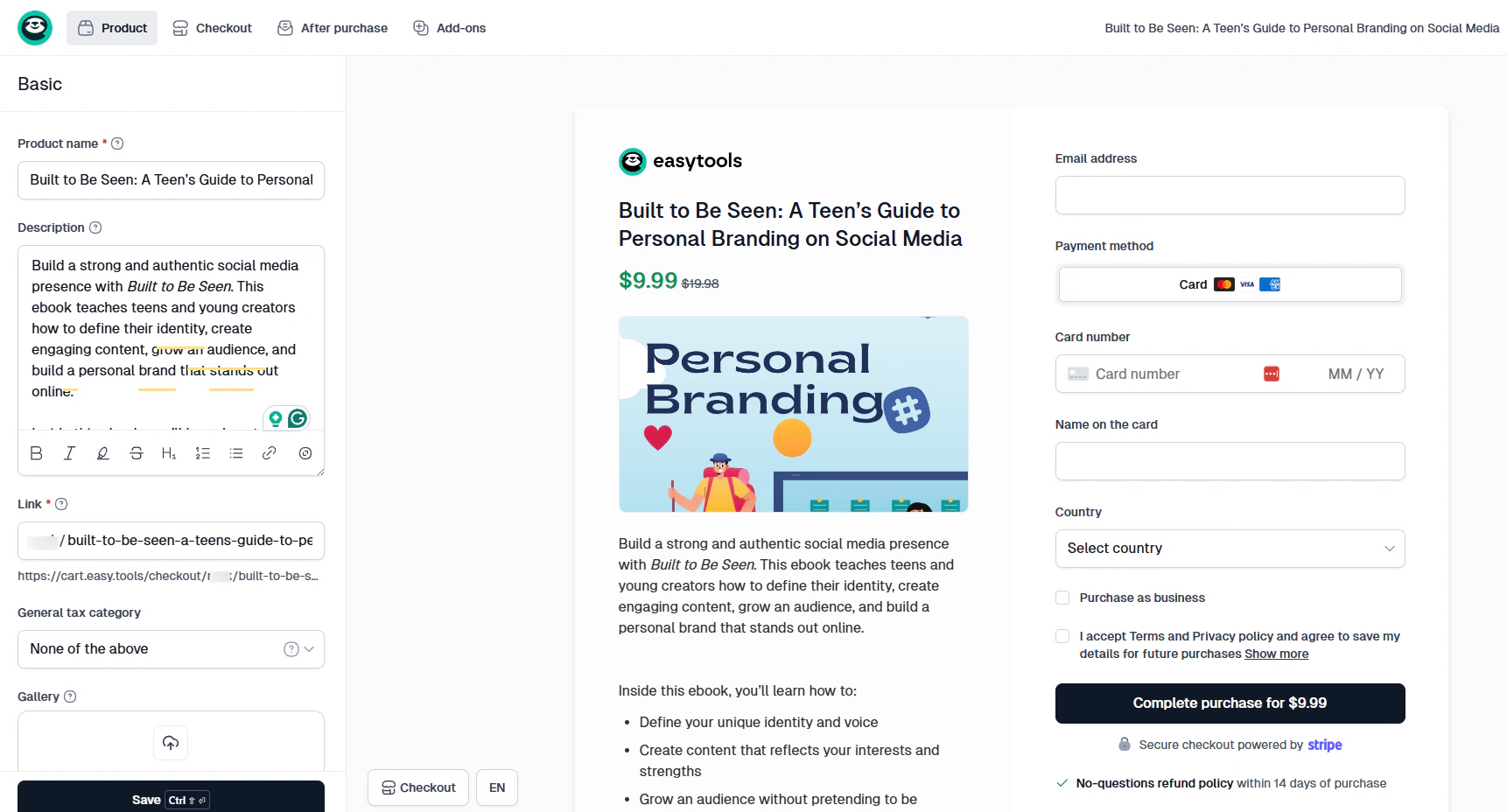Click the checkout URL text below Link field
The height and width of the screenshot is (812, 1507).
[x=168, y=576]
